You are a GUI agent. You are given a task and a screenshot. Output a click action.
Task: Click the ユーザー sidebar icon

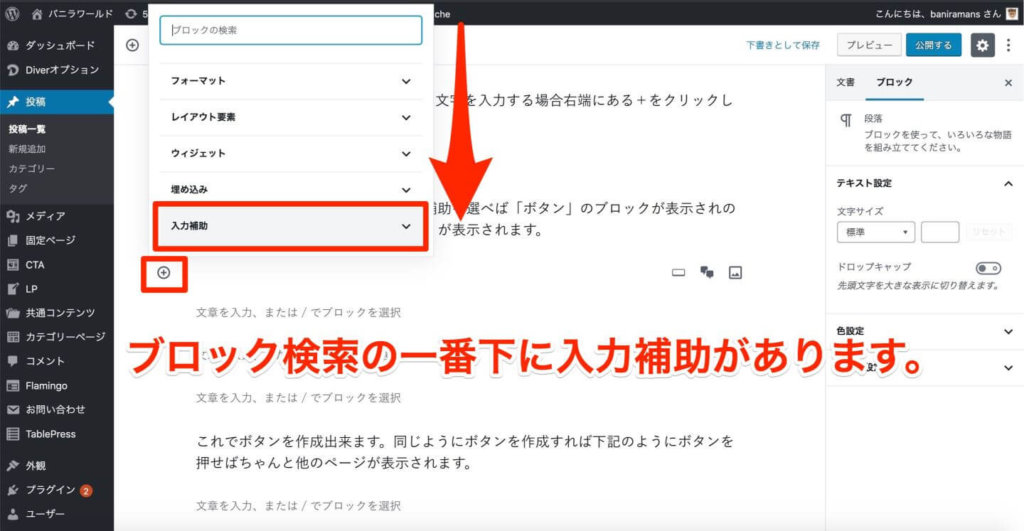(12, 514)
